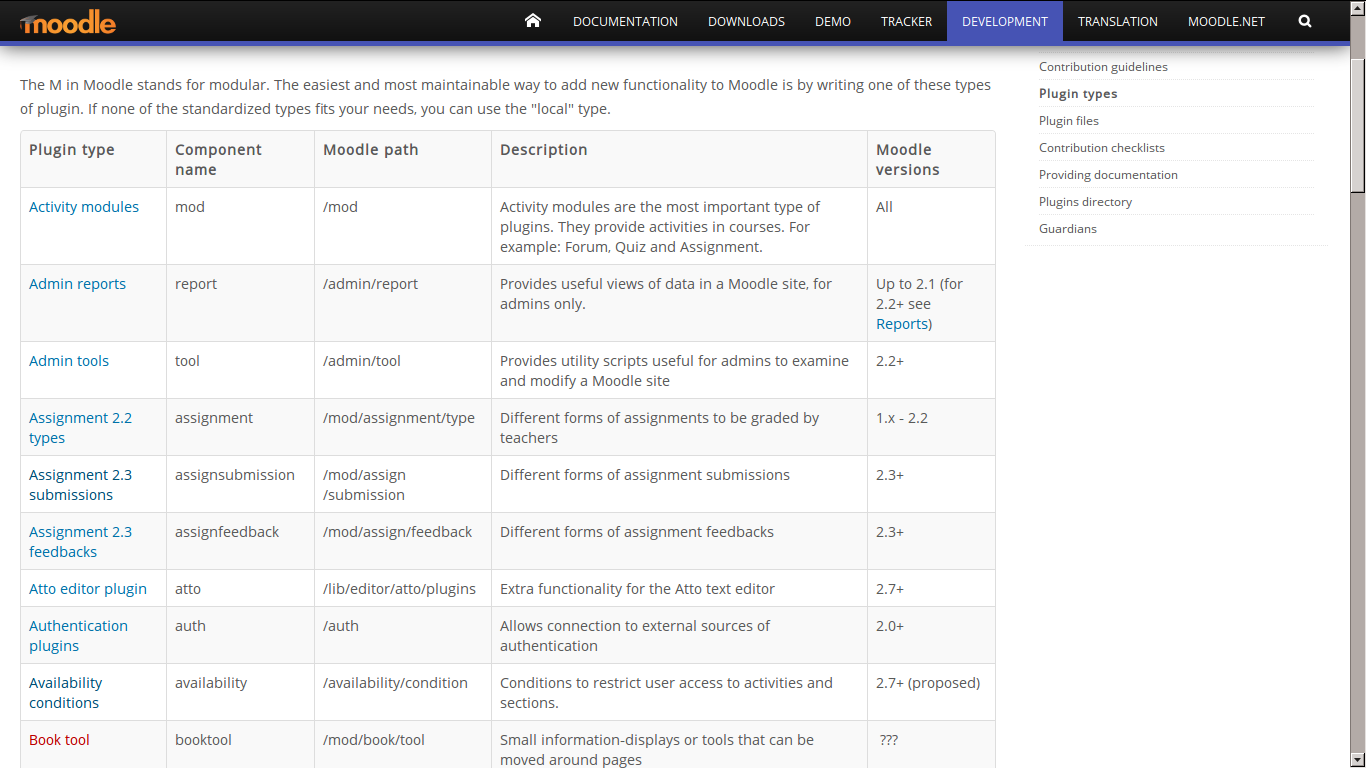Open the Translation menu item
Image resolution: width=1366 pixels, height=768 pixels.
point(1118,21)
